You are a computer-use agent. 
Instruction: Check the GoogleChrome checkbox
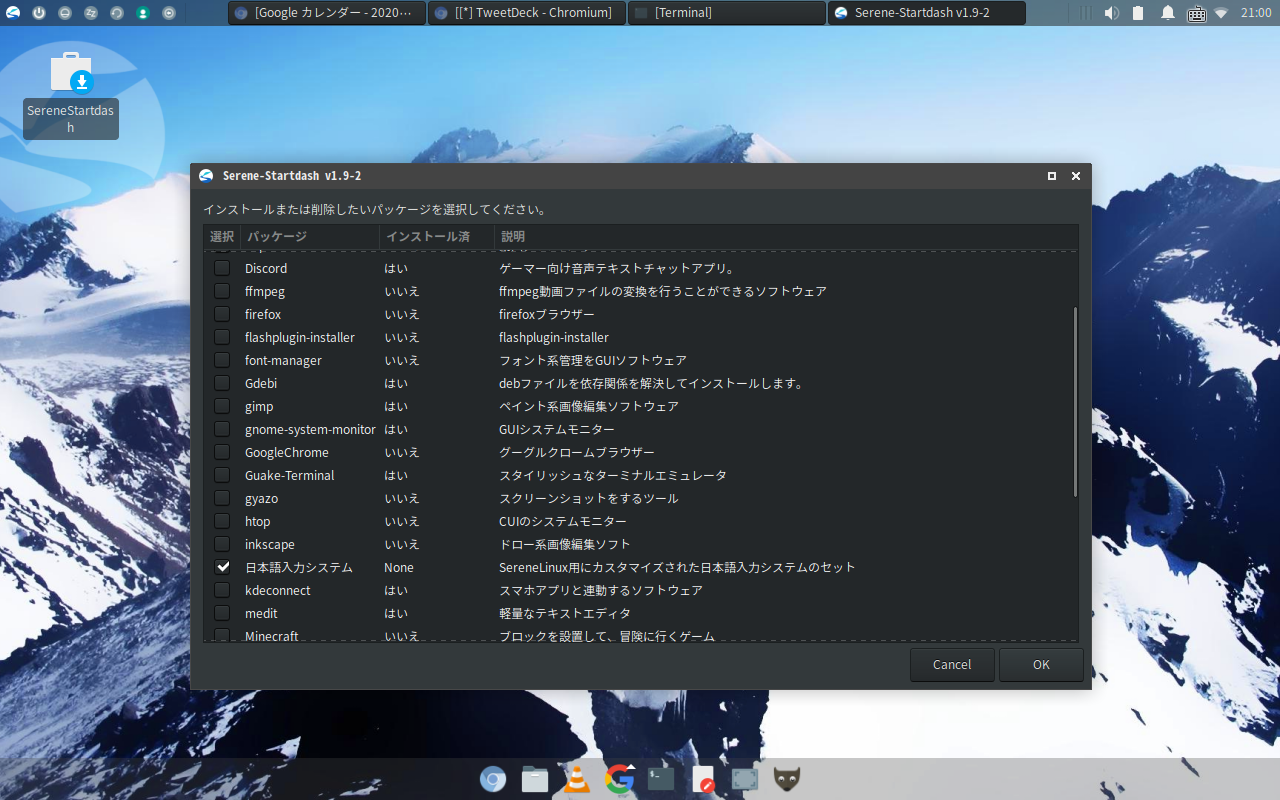tap(222, 452)
